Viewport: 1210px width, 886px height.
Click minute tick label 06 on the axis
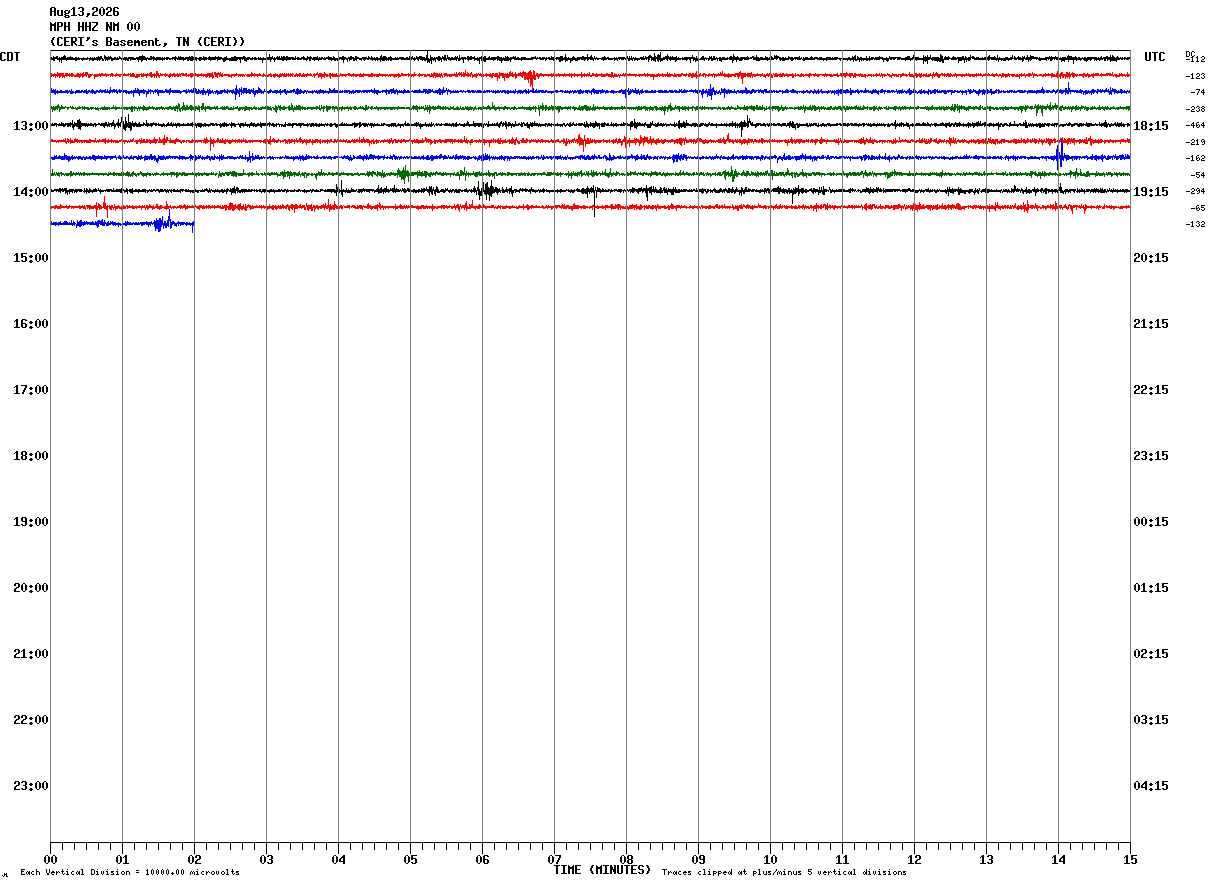tap(482, 860)
